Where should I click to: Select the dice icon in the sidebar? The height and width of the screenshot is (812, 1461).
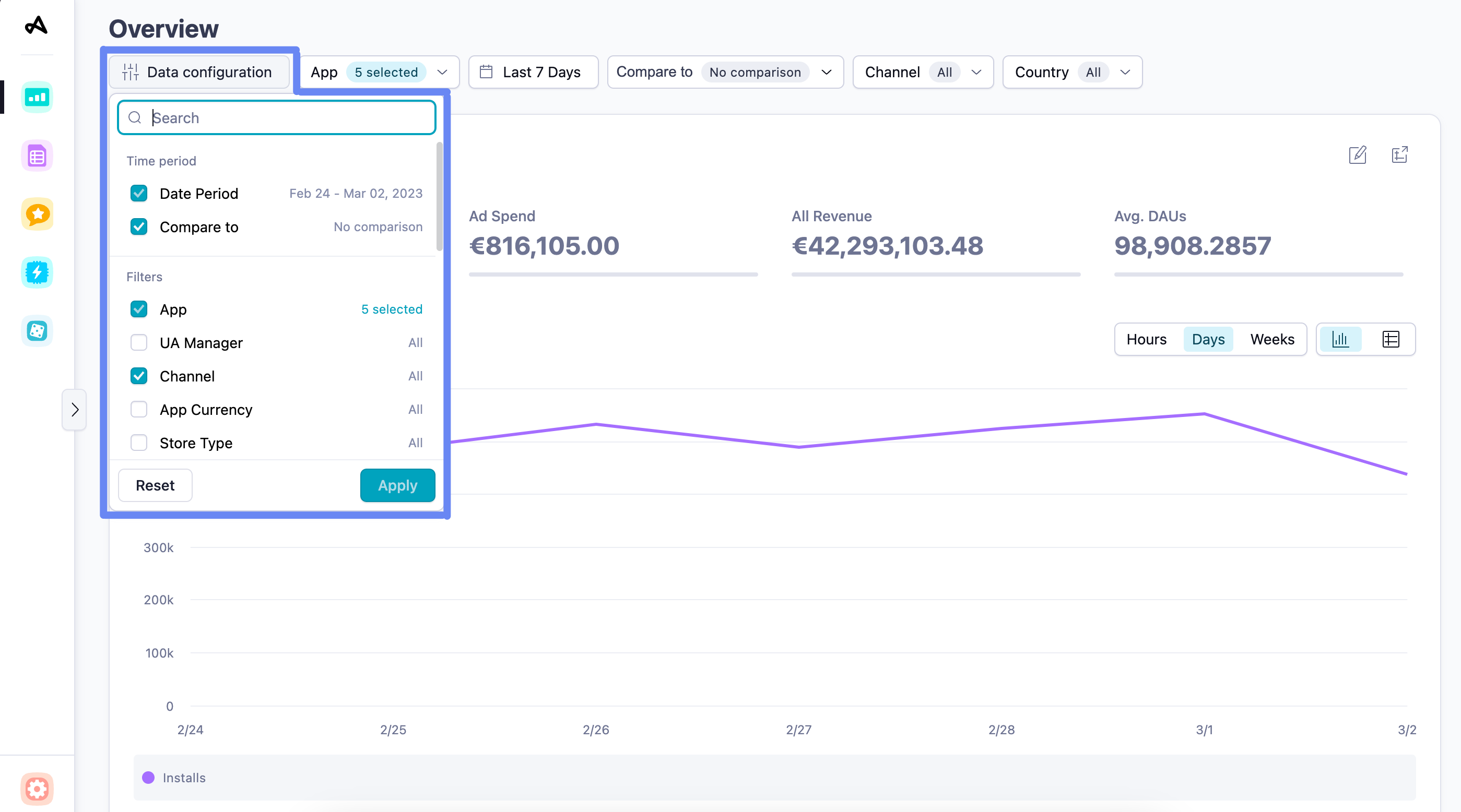click(x=37, y=330)
